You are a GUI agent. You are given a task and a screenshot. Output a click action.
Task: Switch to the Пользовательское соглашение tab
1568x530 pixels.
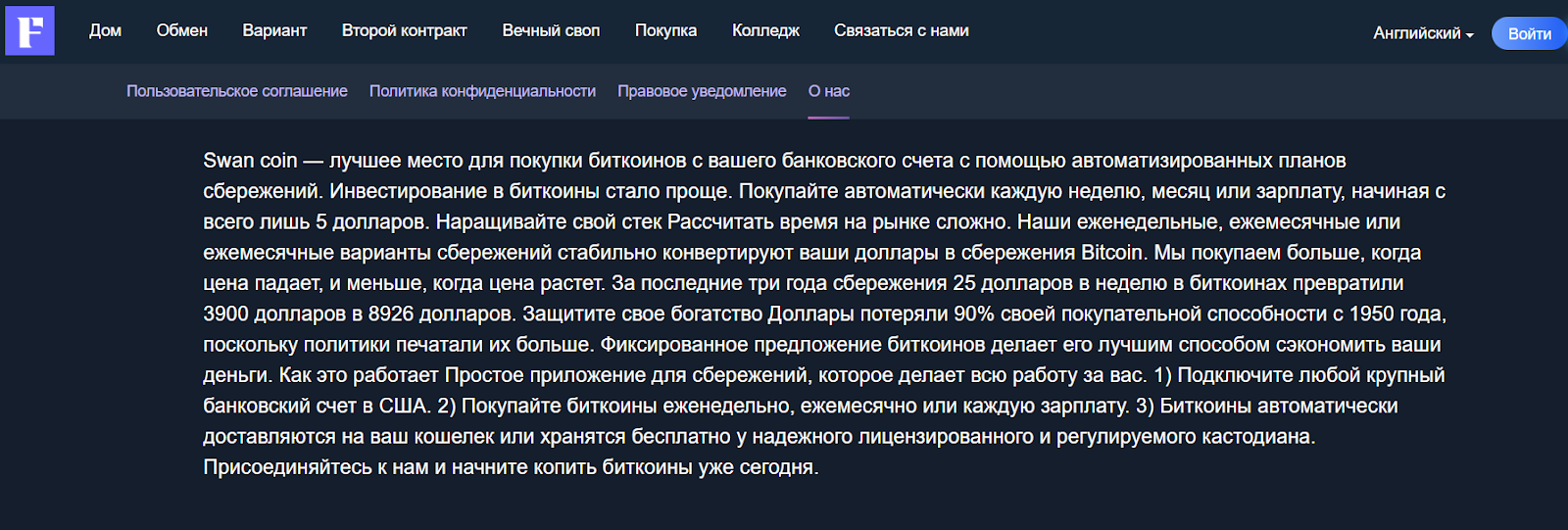[237, 91]
